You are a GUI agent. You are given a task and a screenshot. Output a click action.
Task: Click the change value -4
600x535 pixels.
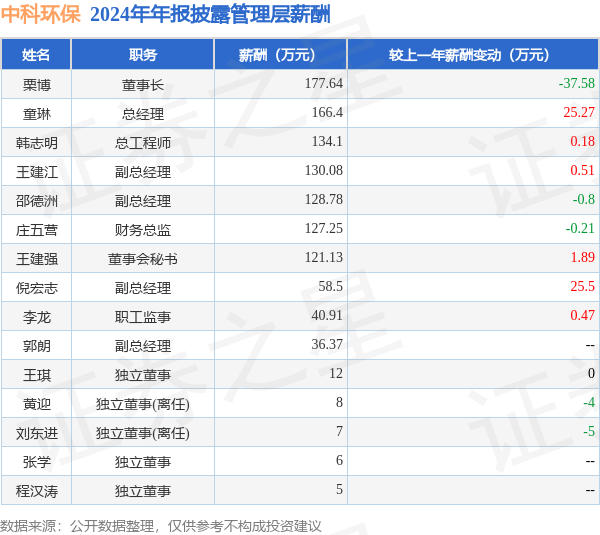click(589, 403)
